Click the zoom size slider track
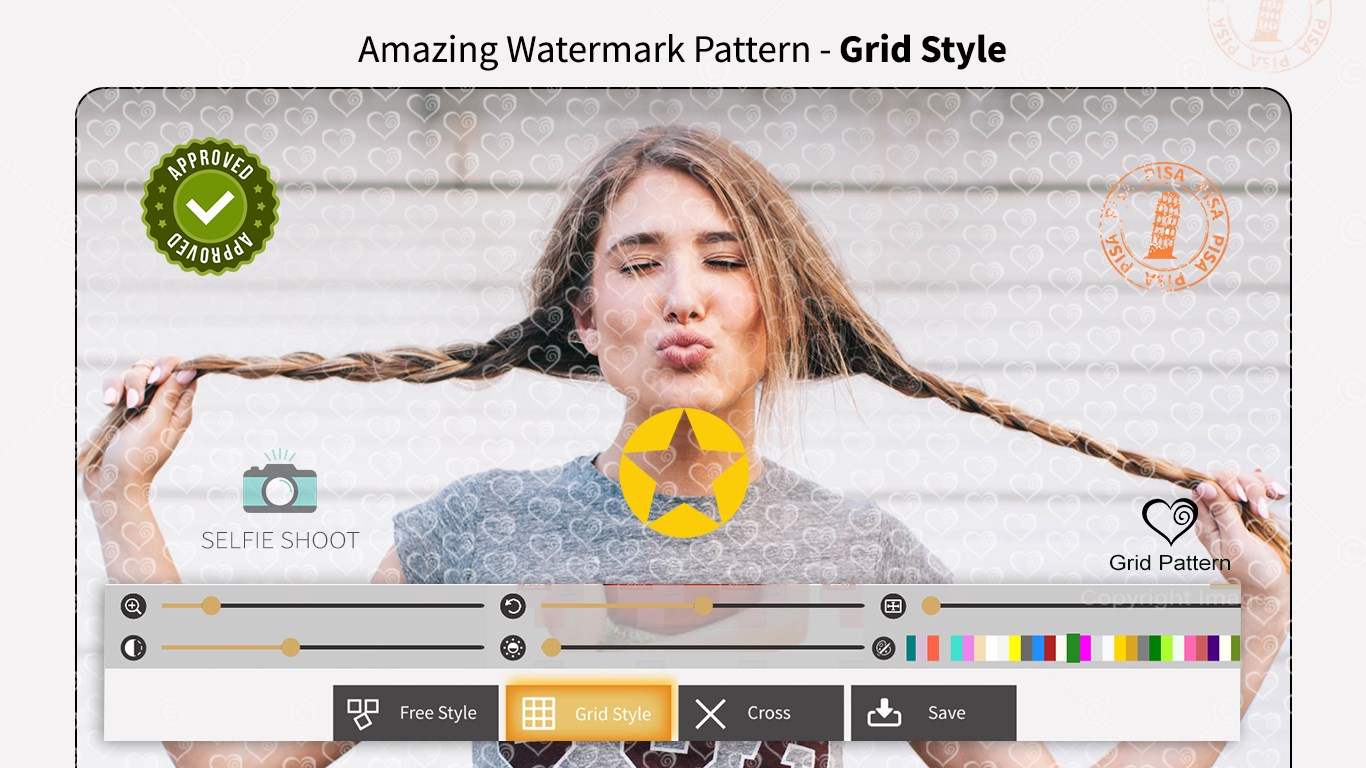This screenshot has width=1366, height=768. tap(323, 606)
